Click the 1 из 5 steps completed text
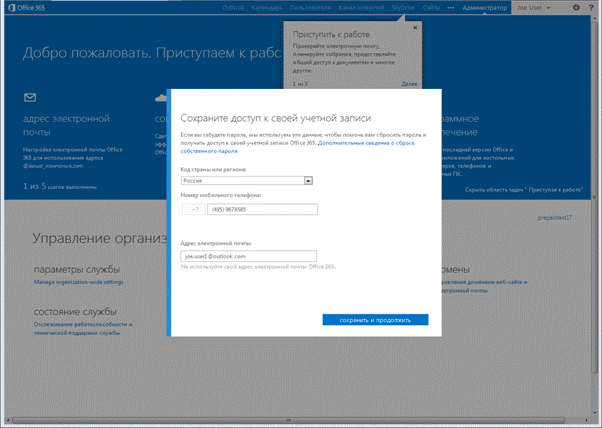The image size is (602, 428). [60, 187]
